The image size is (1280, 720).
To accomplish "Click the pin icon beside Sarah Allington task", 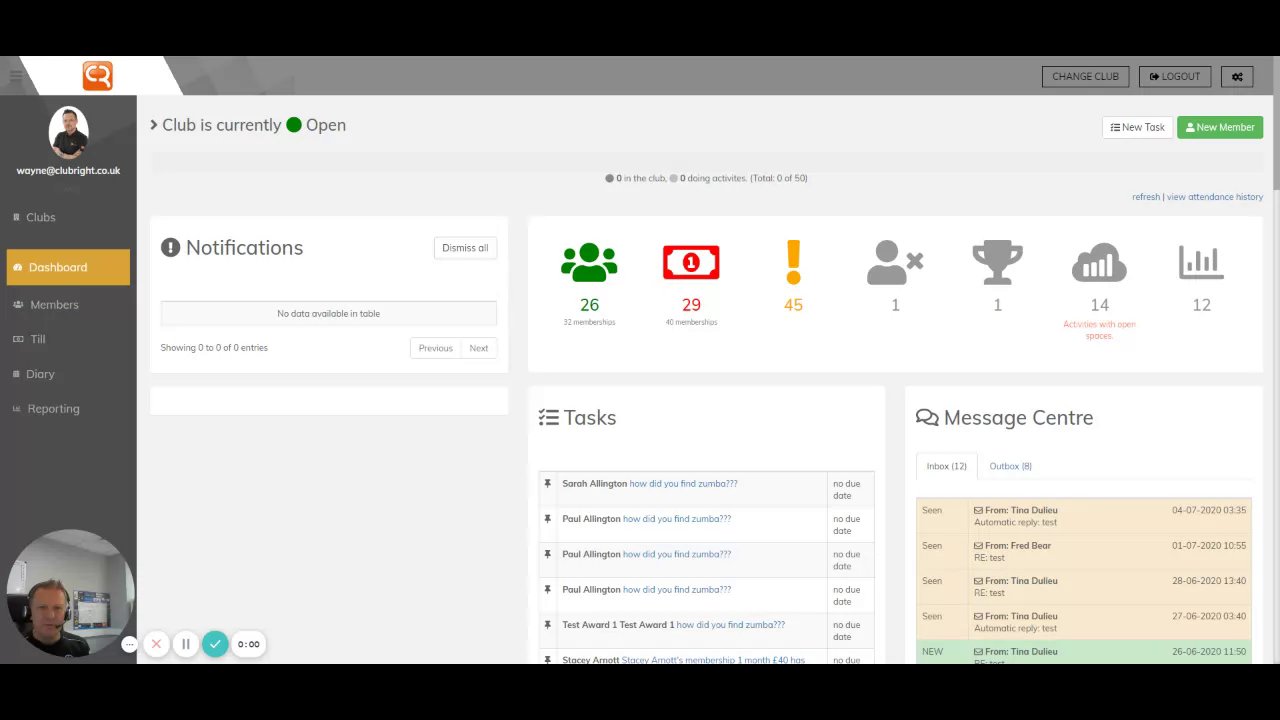I will pos(547,484).
